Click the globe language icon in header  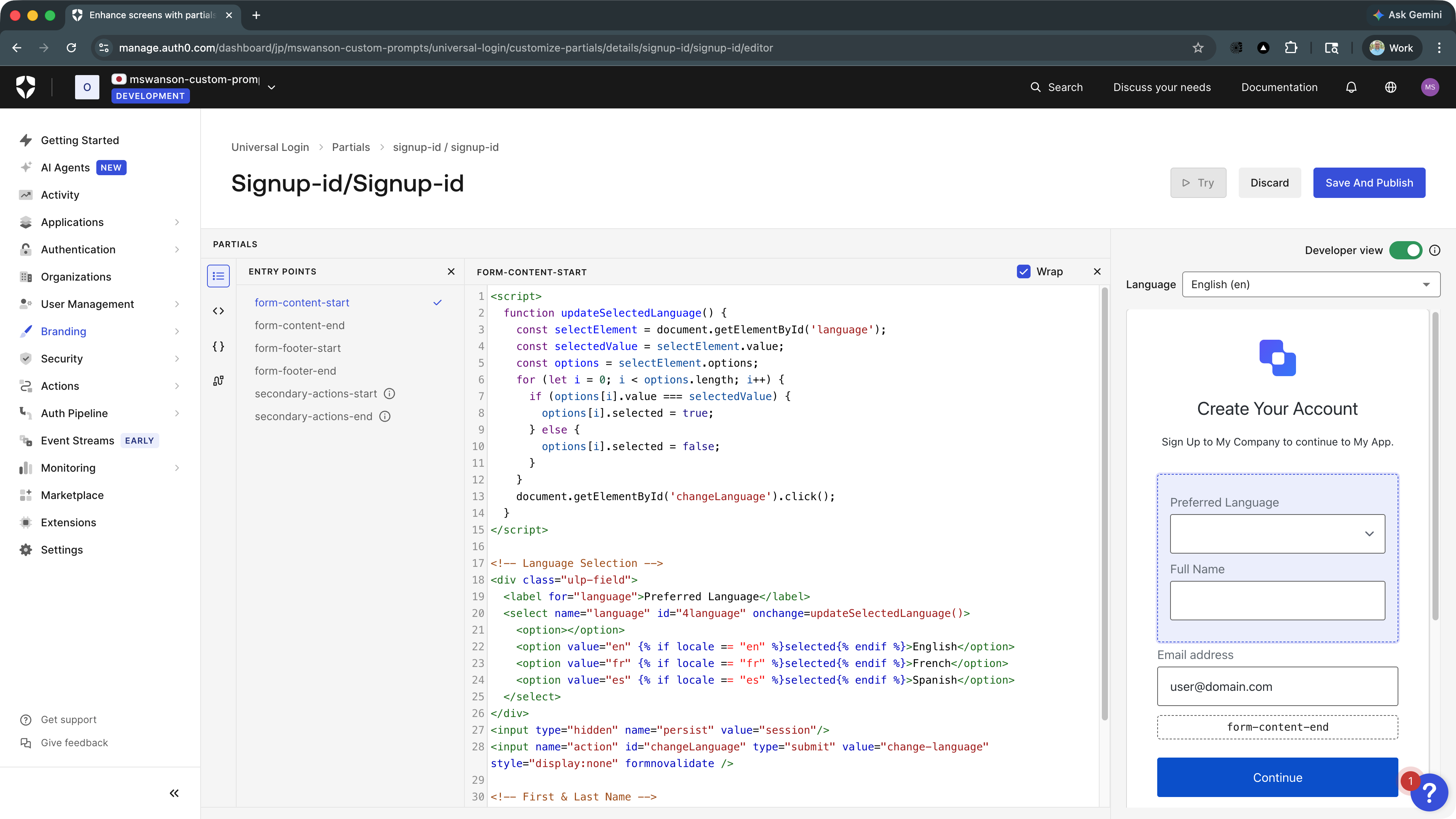click(x=1390, y=87)
